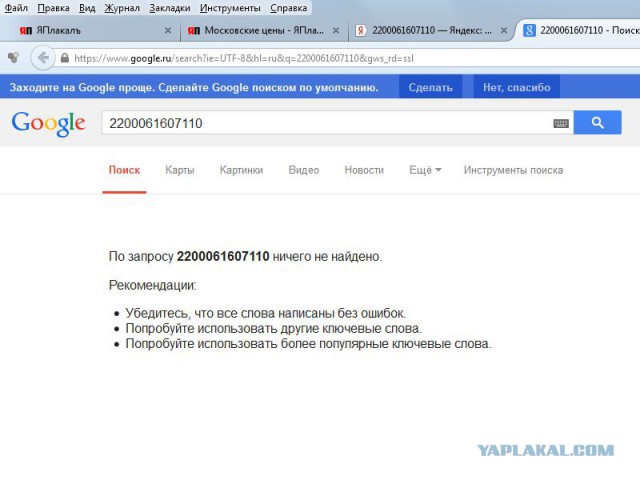The height and width of the screenshot is (480, 640).
Task: Click the Google tab favicon
Action: [x=529, y=30]
